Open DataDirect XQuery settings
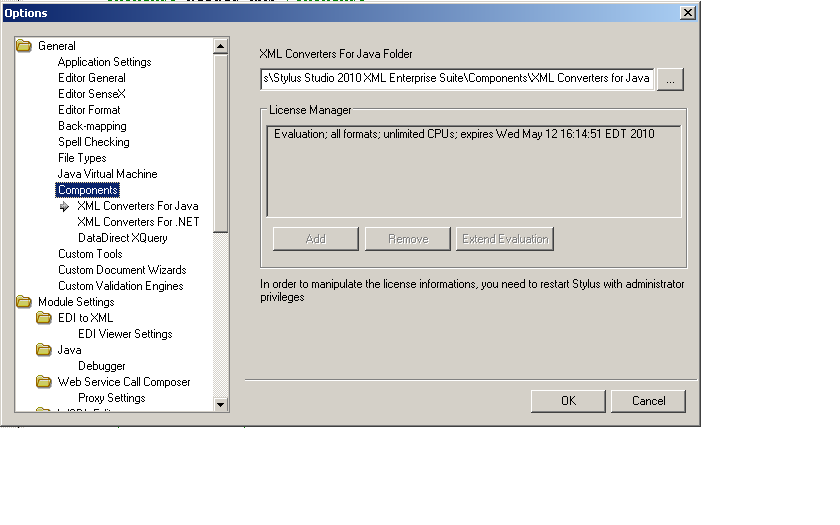The height and width of the screenshot is (525, 840). tap(123, 238)
